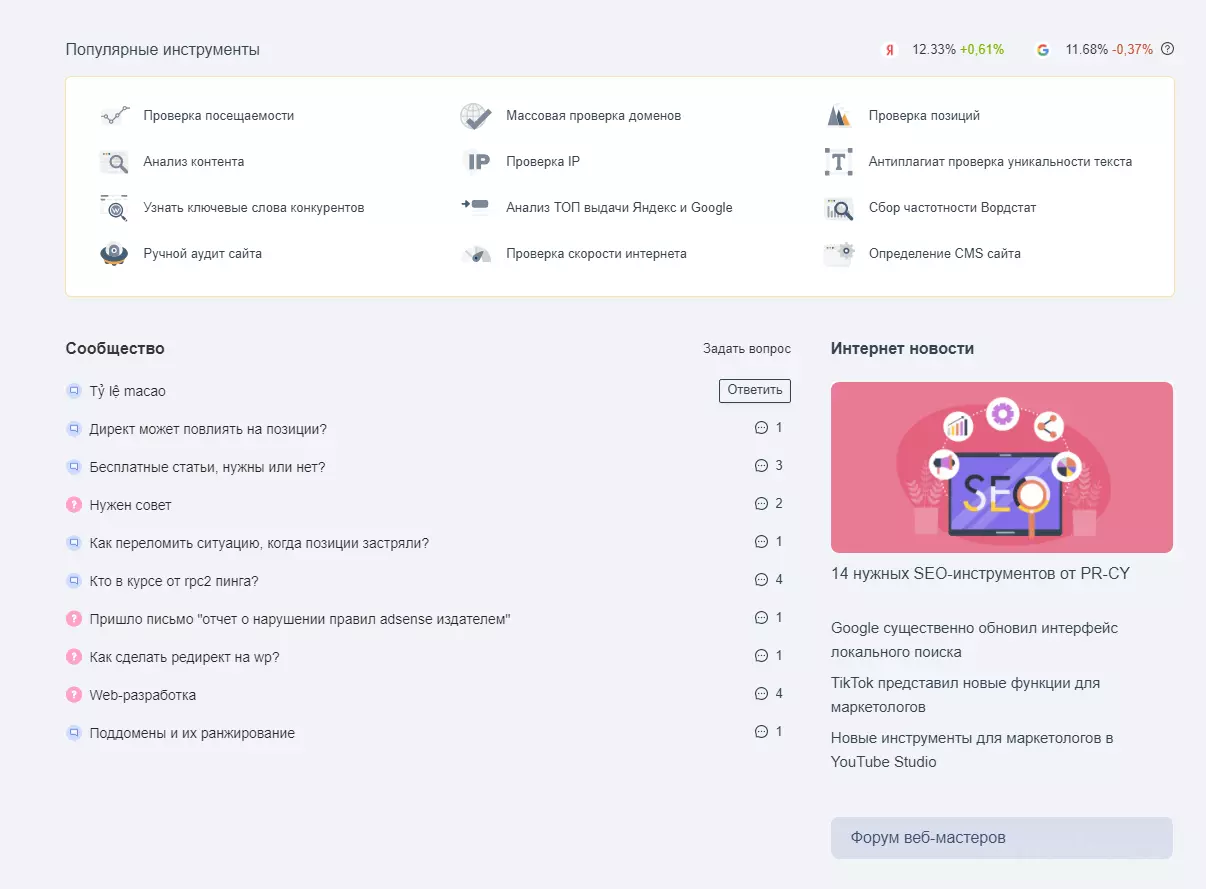Click the SEO news illustration thumbnail
The height and width of the screenshot is (889, 1206).
[1002, 467]
